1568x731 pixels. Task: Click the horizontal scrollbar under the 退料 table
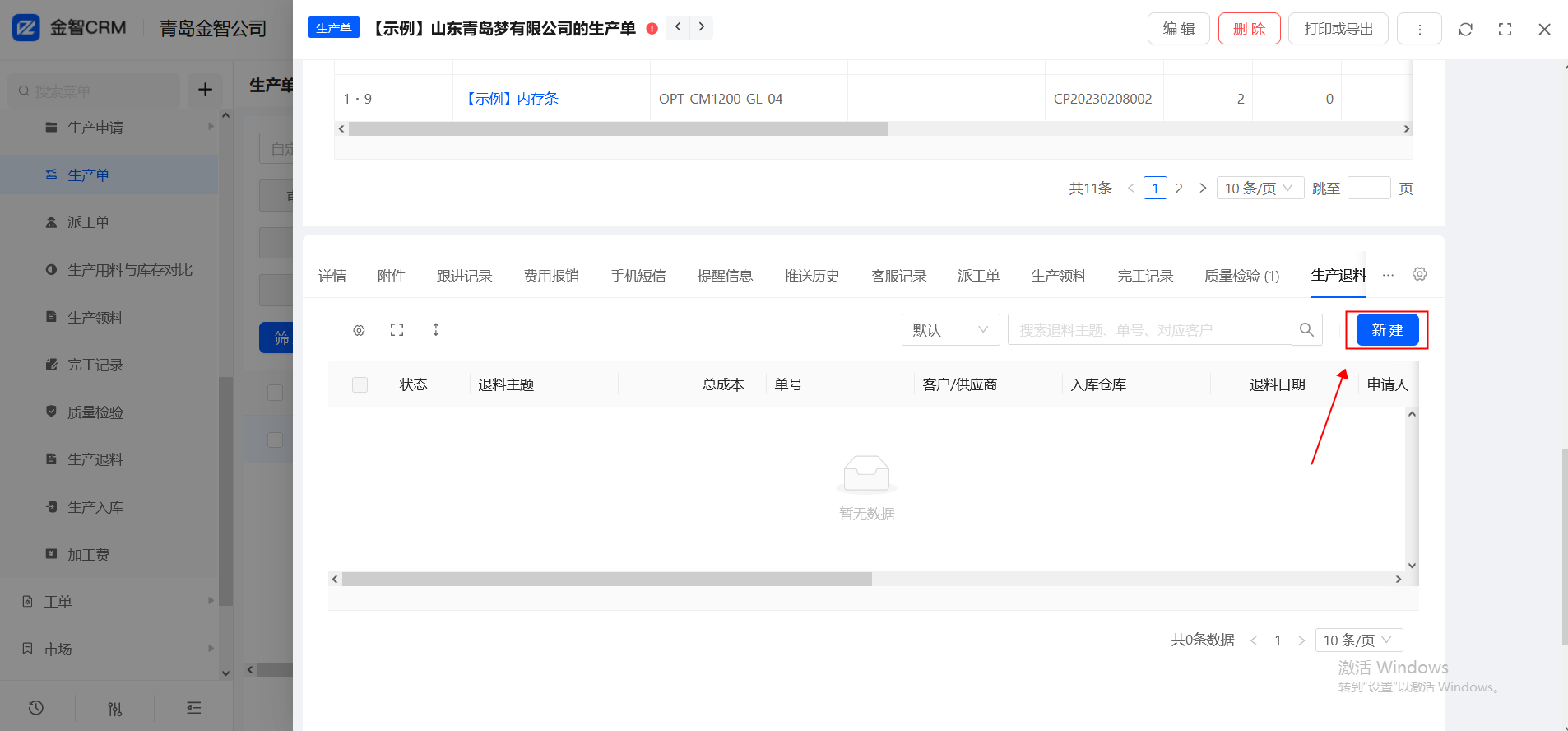tap(606, 580)
